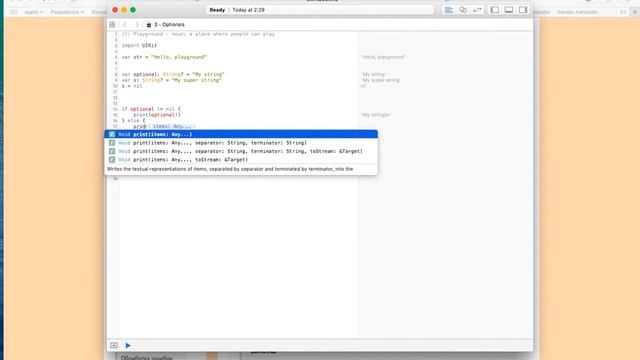Pick print with separator, terminator and toStream

(x=241, y=151)
